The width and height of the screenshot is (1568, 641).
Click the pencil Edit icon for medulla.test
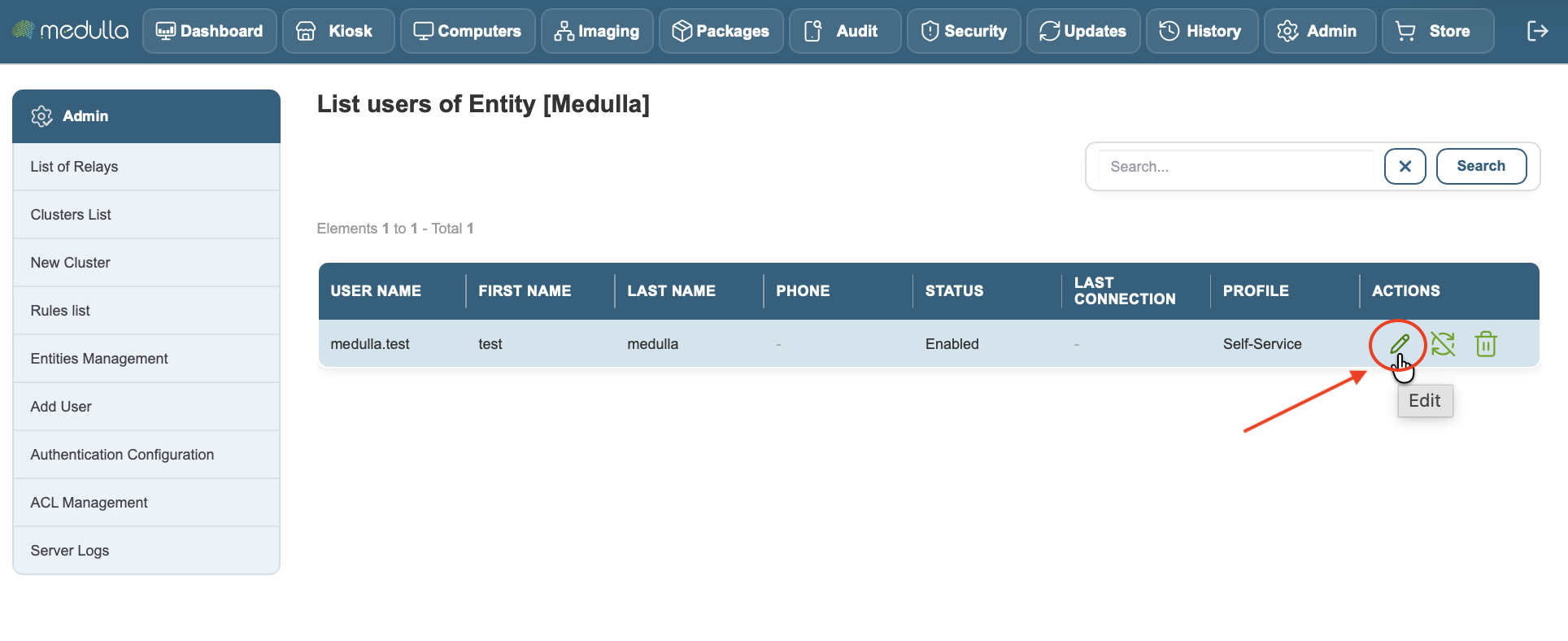tap(1399, 344)
